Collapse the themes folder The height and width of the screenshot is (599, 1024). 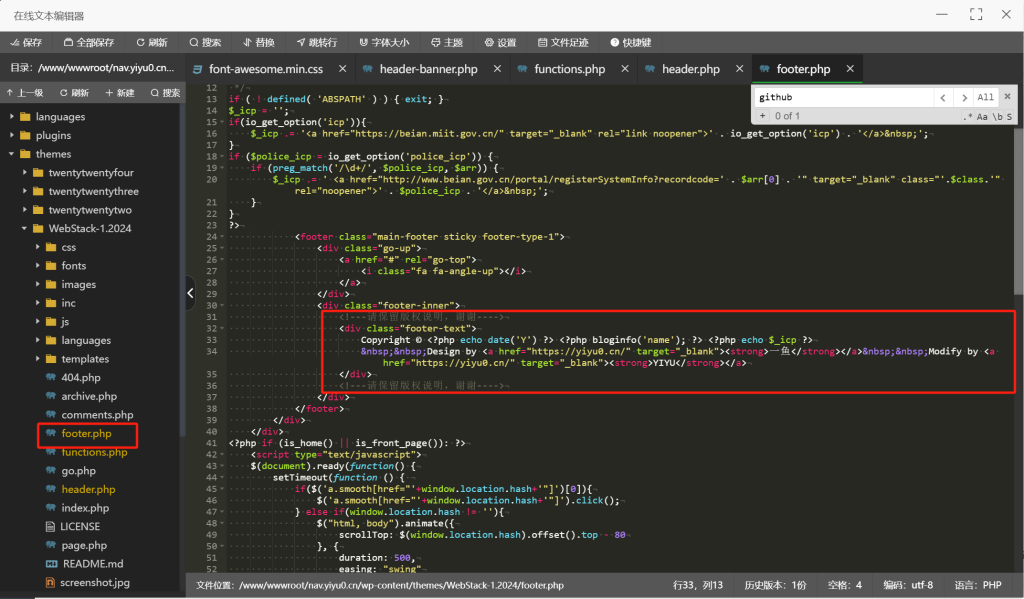point(12,154)
